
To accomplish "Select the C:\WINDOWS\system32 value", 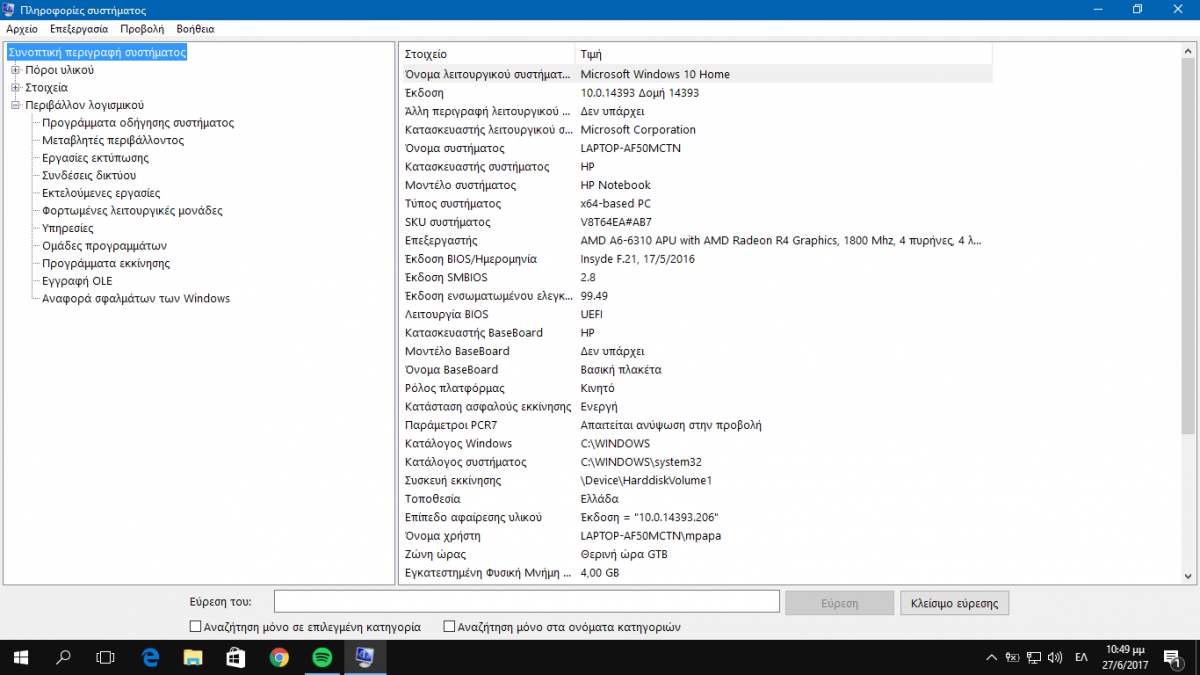I will pos(641,462).
